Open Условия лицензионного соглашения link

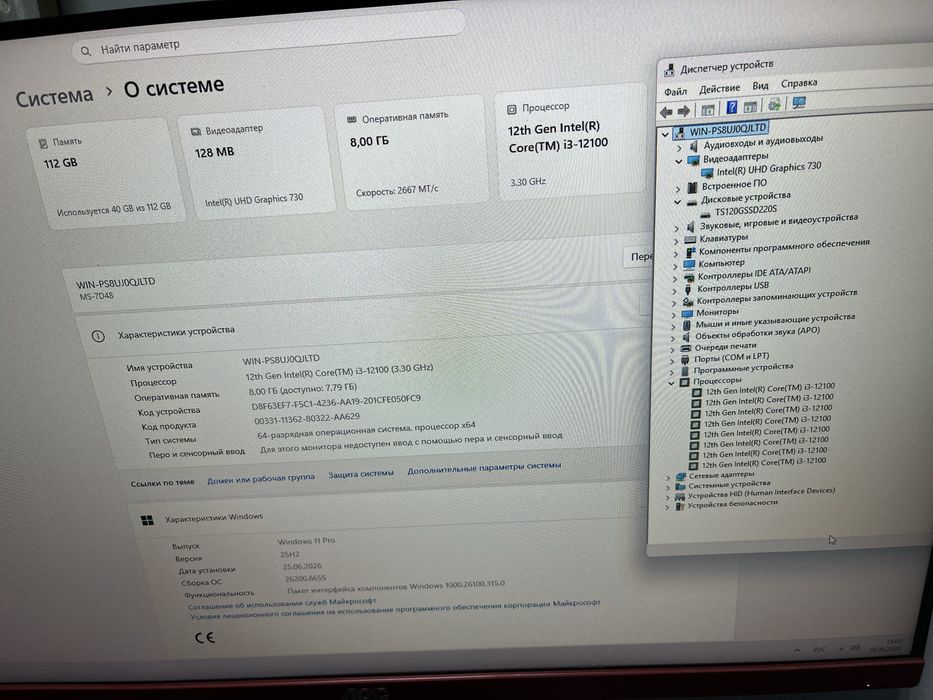coord(395,610)
